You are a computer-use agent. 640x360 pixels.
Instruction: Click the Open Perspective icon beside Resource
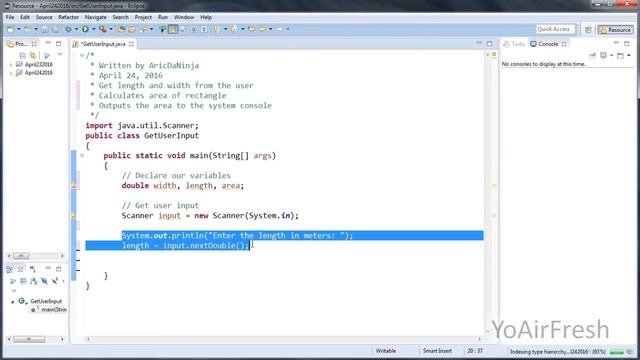coord(588,30)
